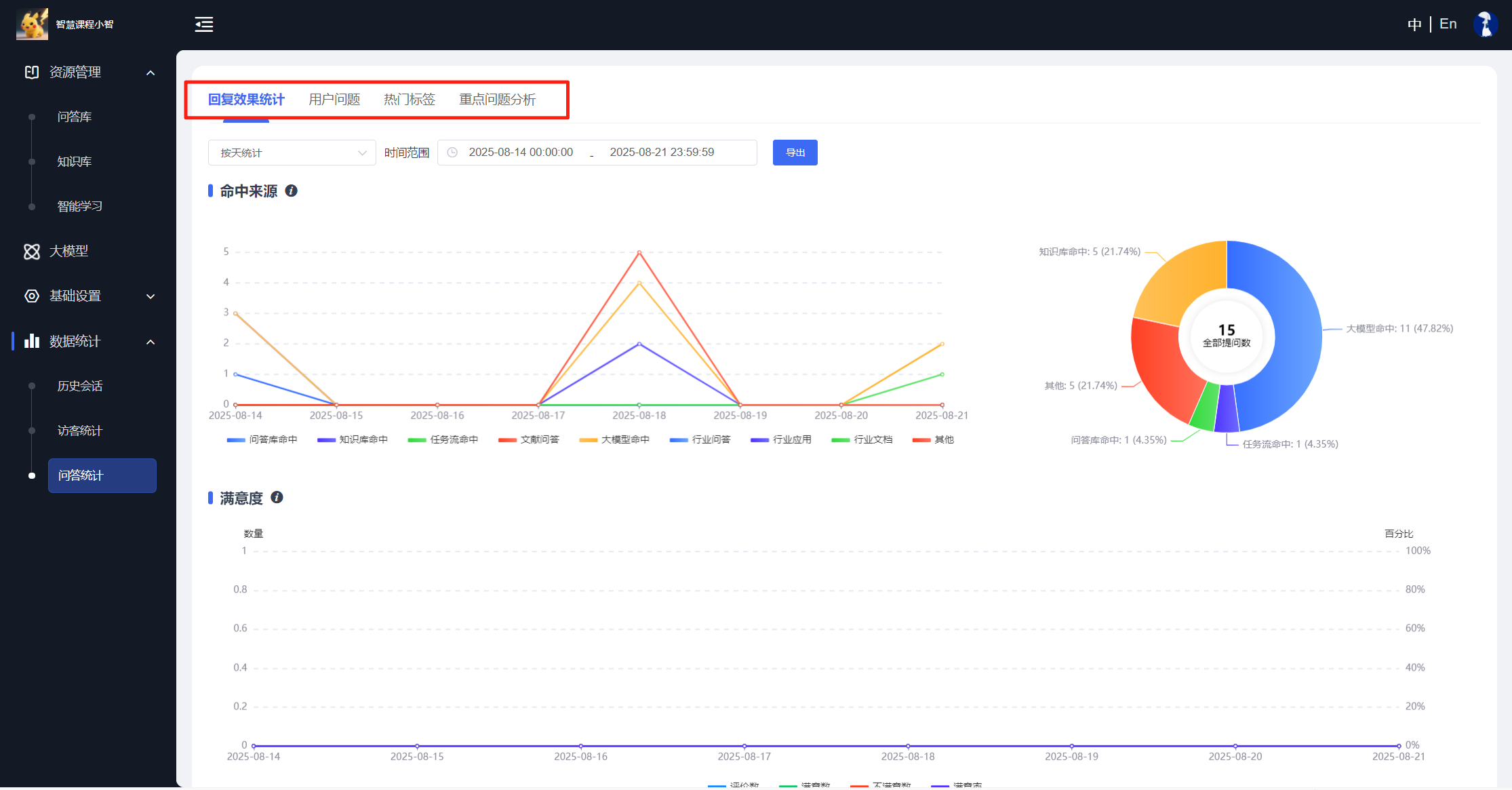Collapse the 数据统计 menu chevron
Viewport: 1512px width, 790px height.
click(151, 342)
